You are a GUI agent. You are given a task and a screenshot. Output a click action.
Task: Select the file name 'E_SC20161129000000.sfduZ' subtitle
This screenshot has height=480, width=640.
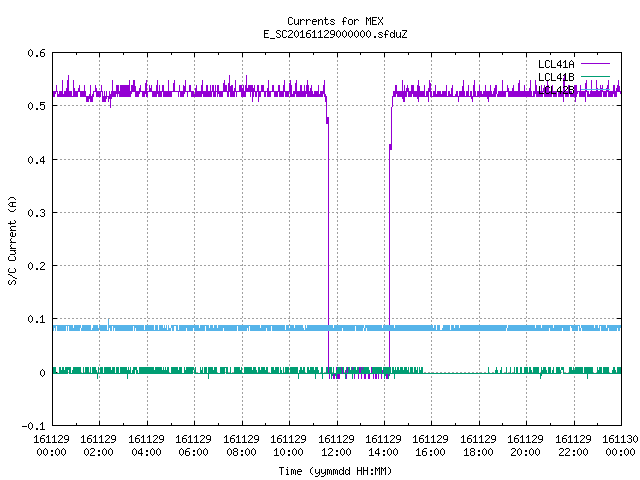[335, 34]
